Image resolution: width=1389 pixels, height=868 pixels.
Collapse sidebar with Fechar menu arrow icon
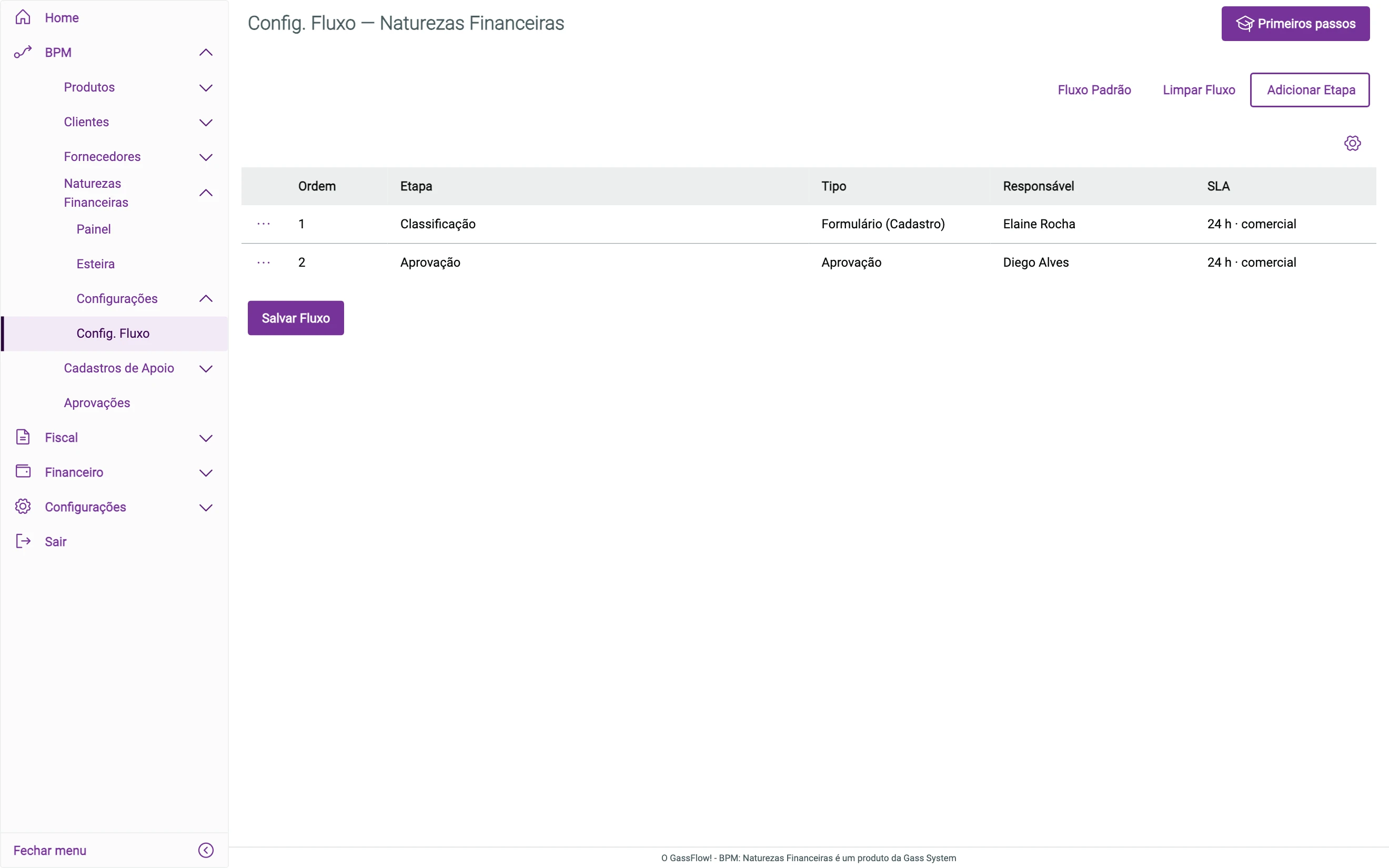click(x=206, y=850)
